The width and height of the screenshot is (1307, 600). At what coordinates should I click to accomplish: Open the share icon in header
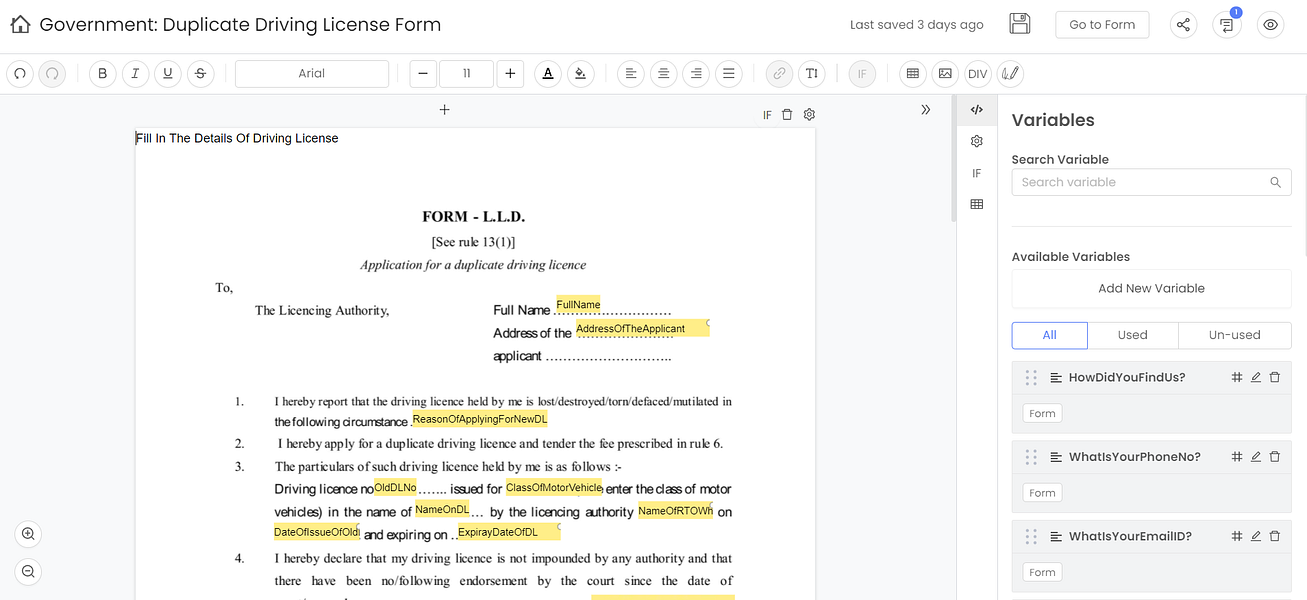tap(1183, 25)
